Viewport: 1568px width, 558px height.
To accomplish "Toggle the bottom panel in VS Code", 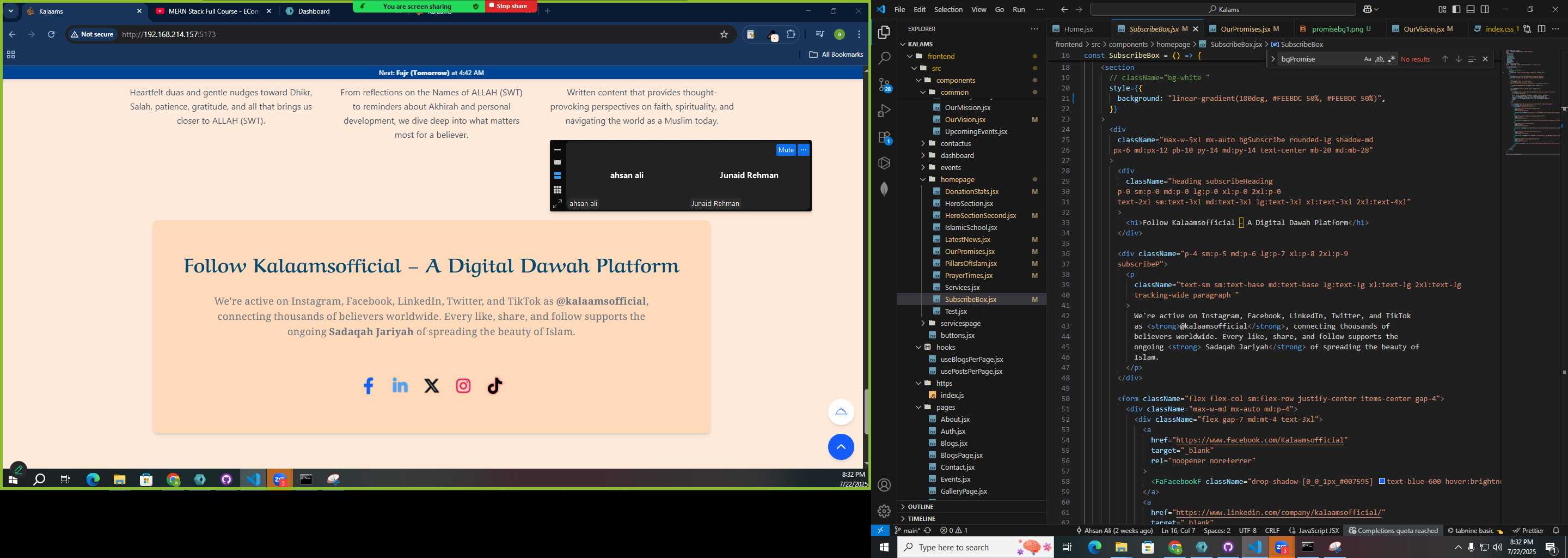I will pos(1471,9).
